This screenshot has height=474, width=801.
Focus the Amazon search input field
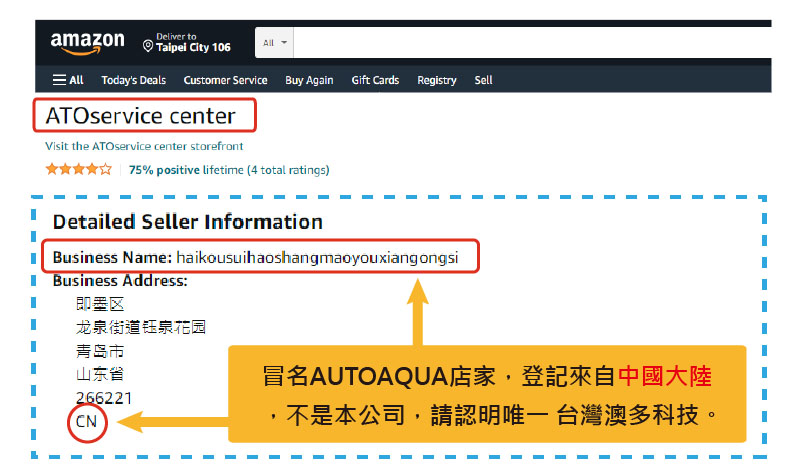coord(532,43)
